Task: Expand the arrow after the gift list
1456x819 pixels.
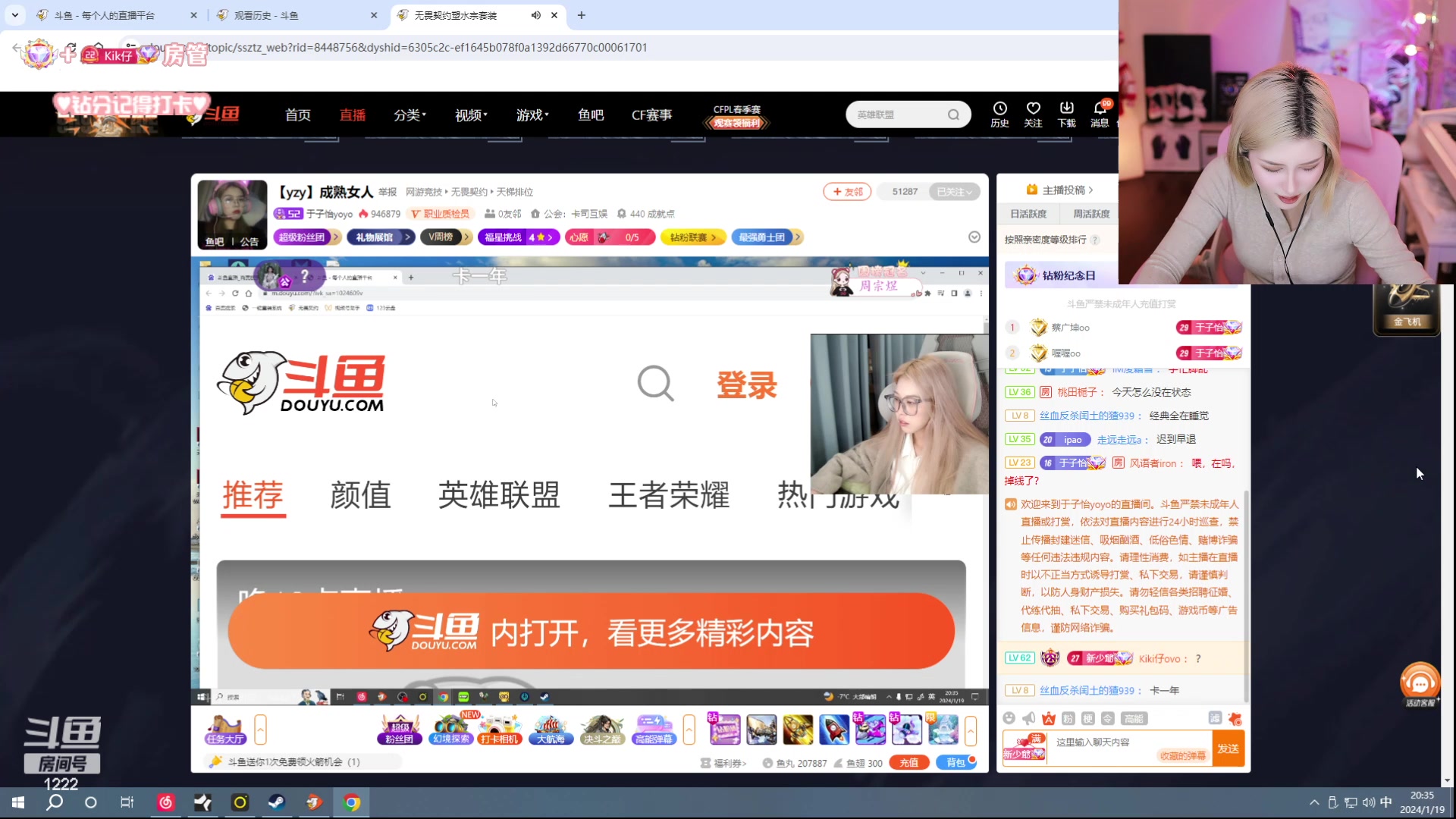Action: point(971,730)
